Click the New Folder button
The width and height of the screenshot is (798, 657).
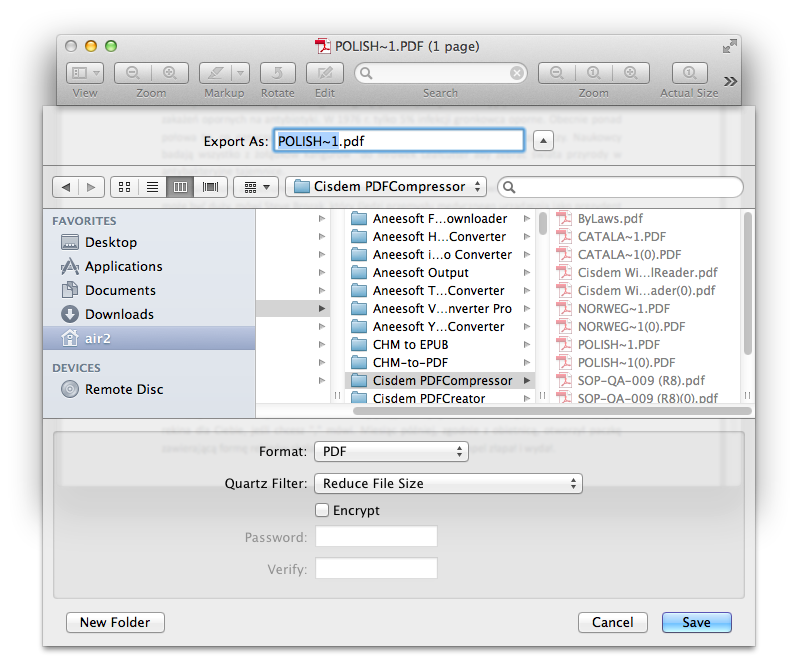(115, 622)
